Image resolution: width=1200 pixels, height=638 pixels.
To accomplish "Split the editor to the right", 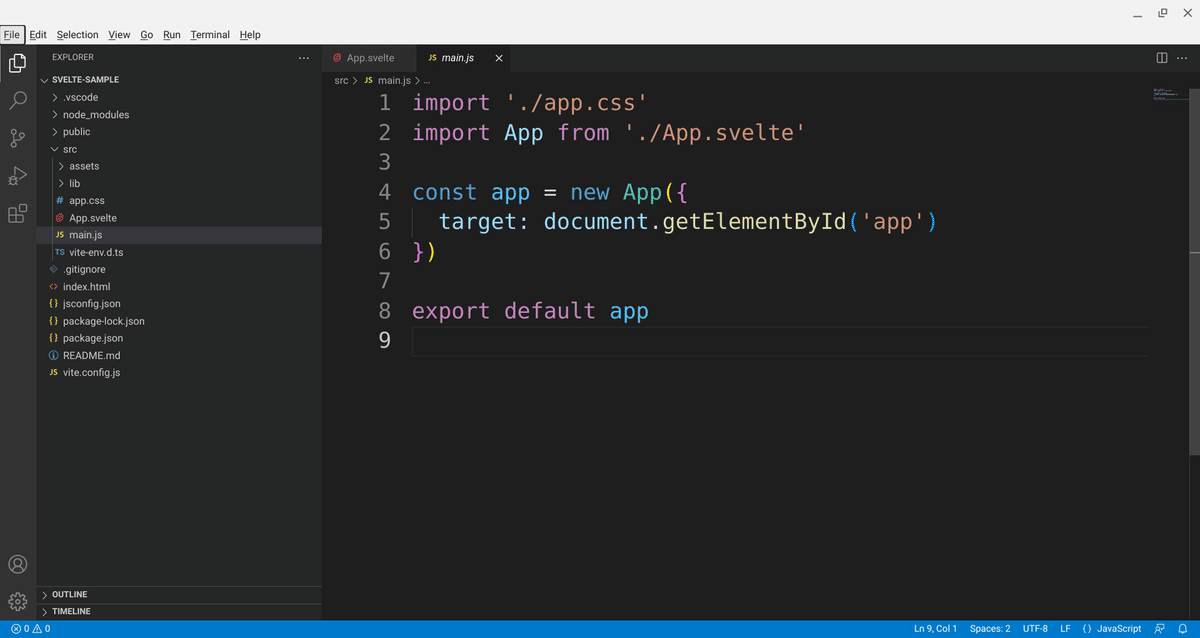I will point(1162,58).
